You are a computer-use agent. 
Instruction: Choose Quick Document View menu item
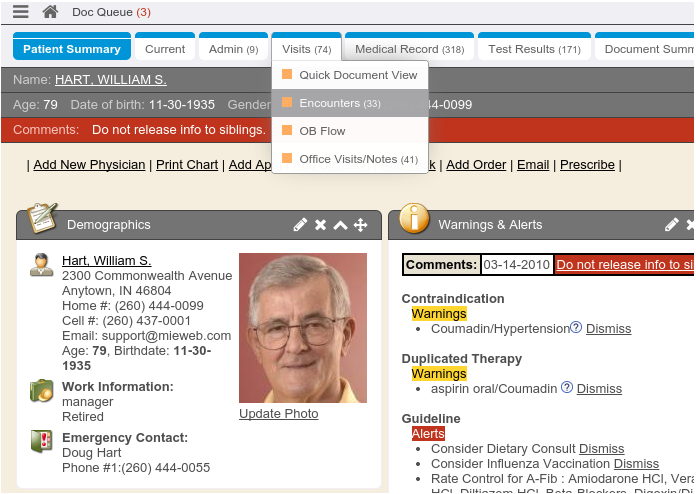357,75
